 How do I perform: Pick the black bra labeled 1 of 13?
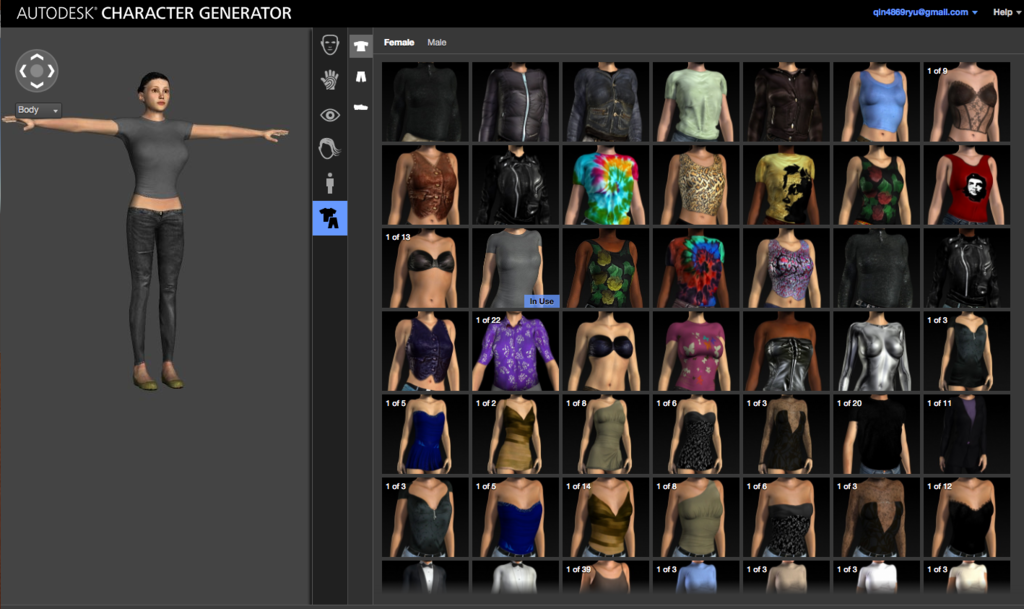click(x=425, y=268)
